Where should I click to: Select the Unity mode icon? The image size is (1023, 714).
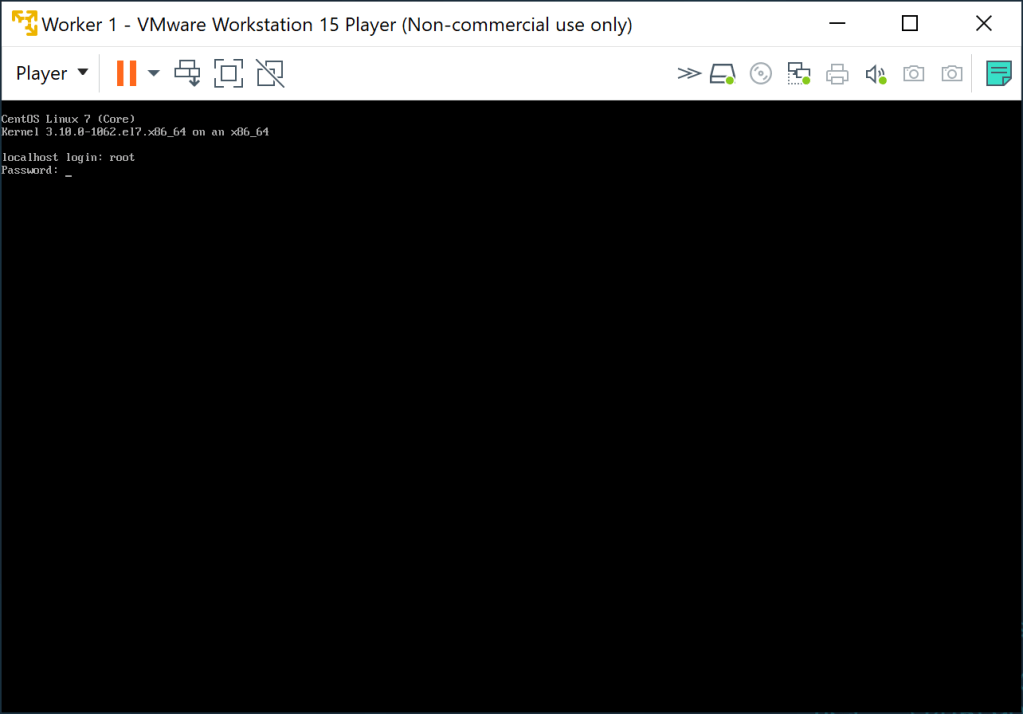coord(270,72)
